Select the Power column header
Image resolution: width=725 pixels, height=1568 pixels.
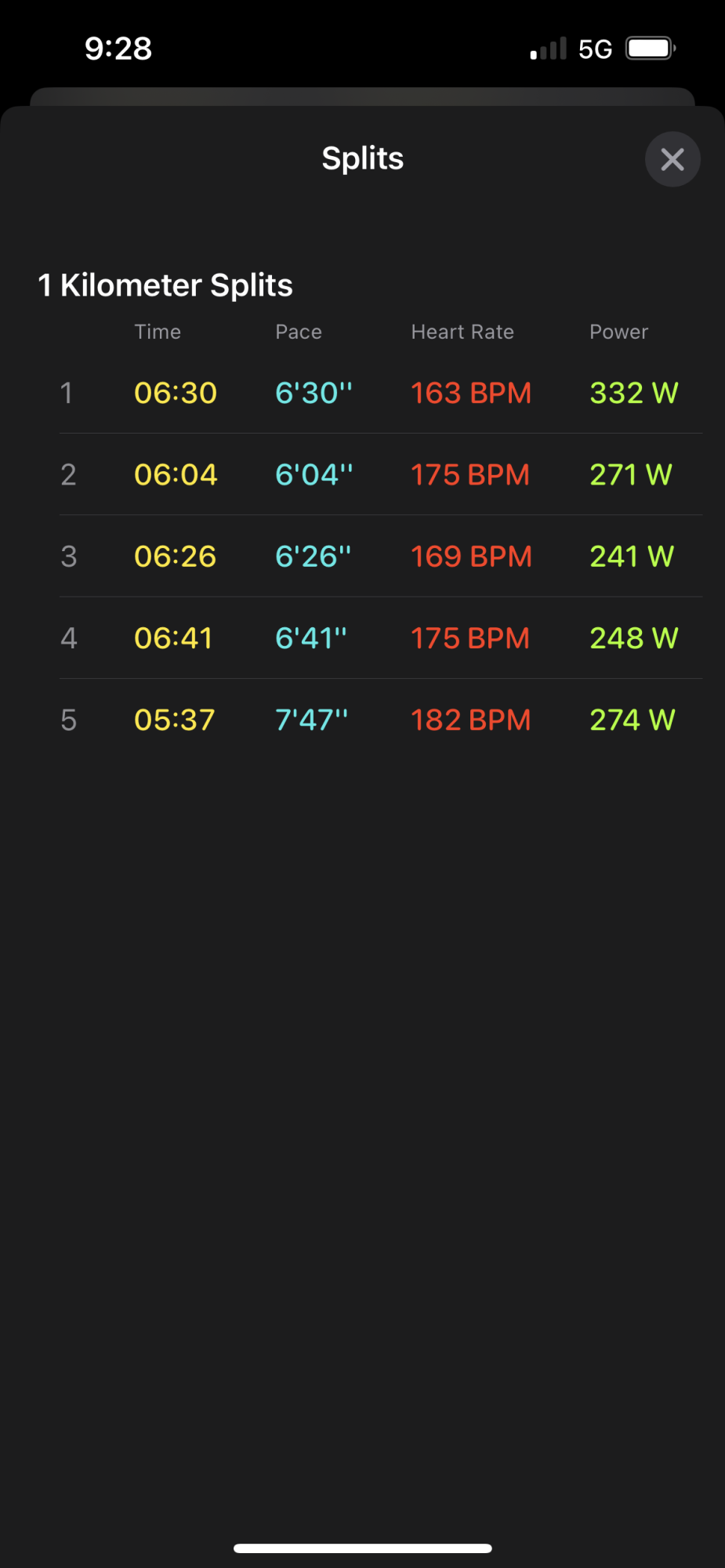tap(619, 332)
